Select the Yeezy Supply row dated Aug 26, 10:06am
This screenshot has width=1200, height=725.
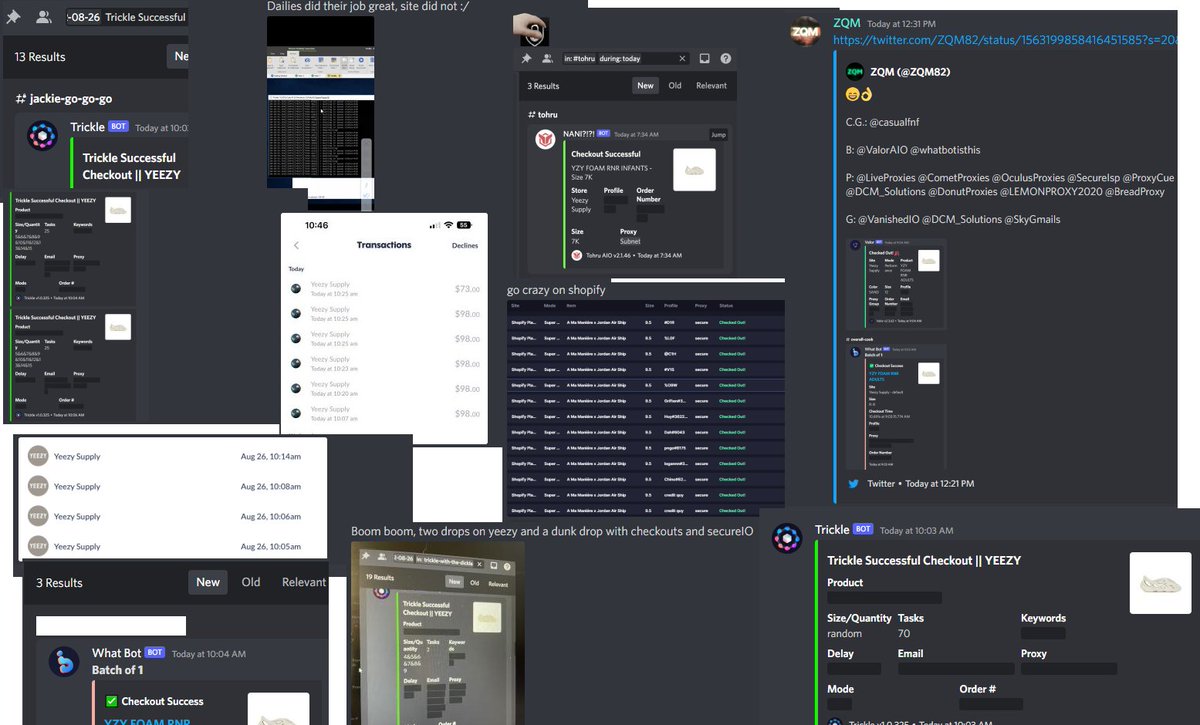coord(172,516)
